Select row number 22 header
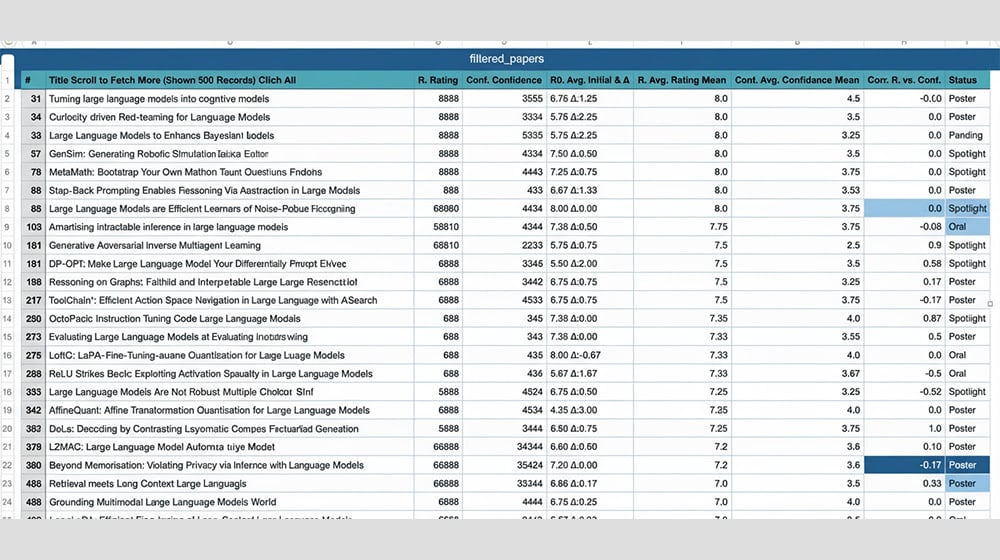 click(8, 465)
